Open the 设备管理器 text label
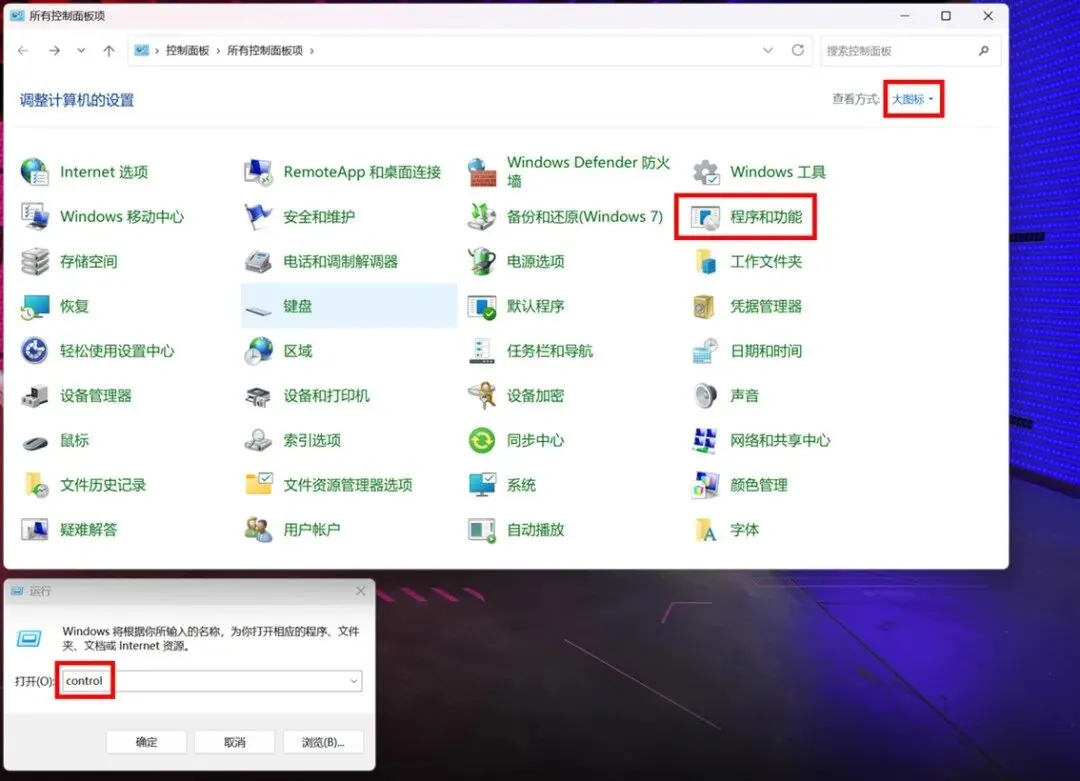 95,395
